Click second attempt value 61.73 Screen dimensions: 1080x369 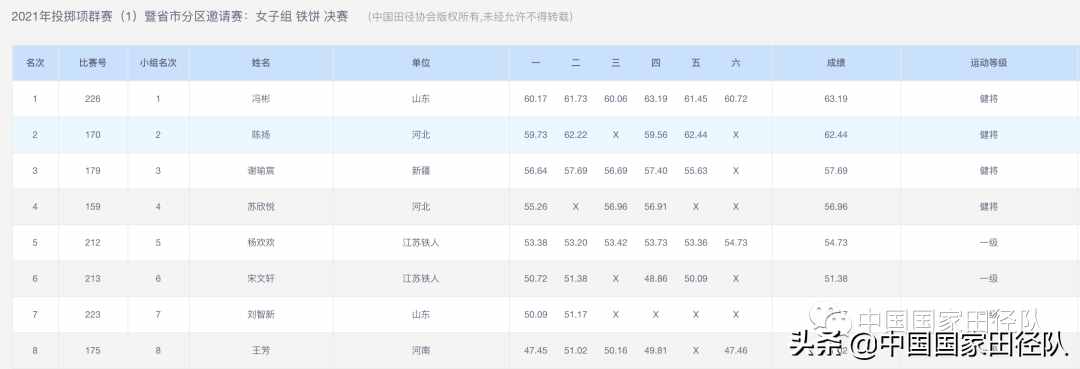tap(576, 99)
